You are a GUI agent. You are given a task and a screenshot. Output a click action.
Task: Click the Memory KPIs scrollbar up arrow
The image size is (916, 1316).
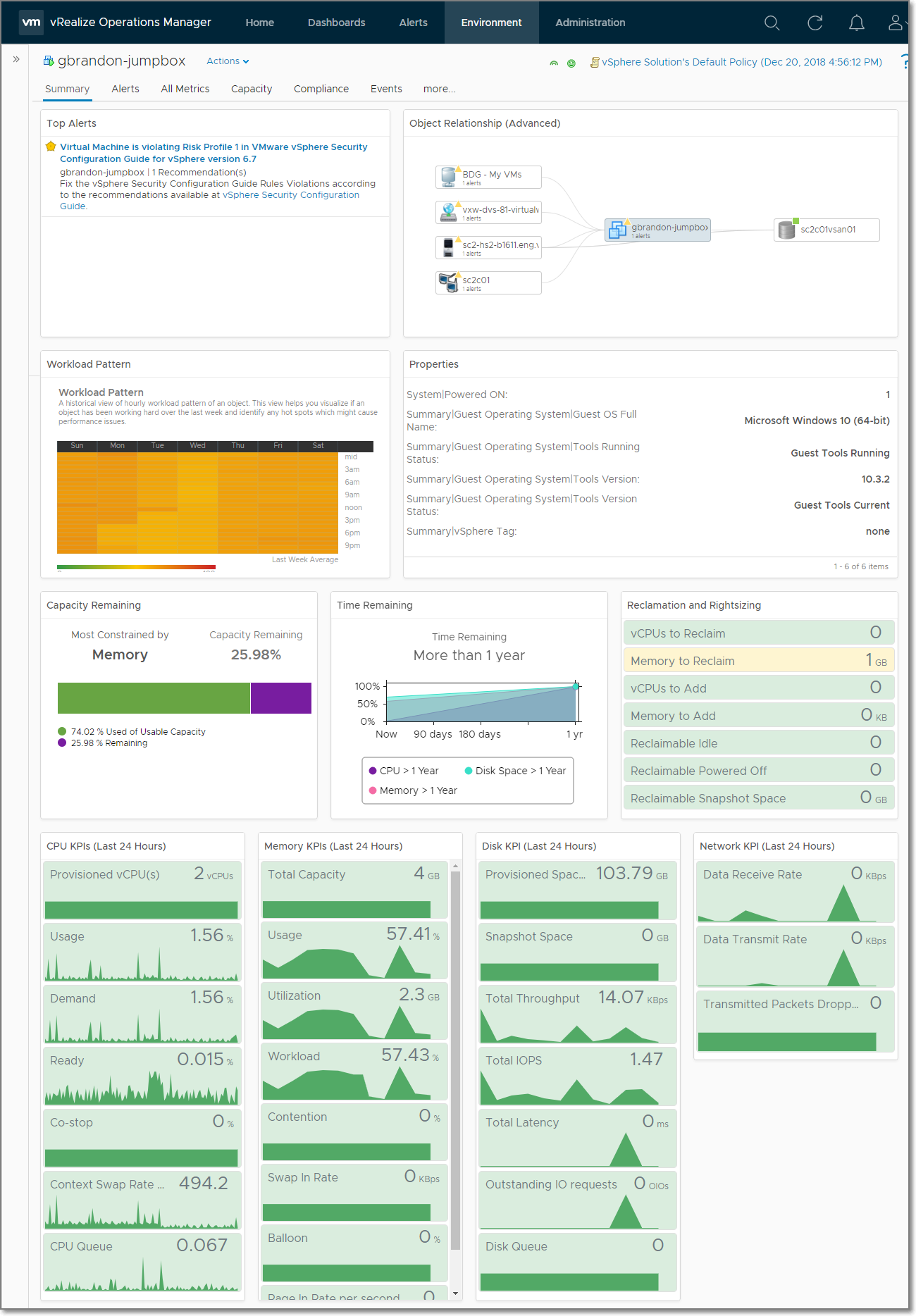tap(455, 866)
